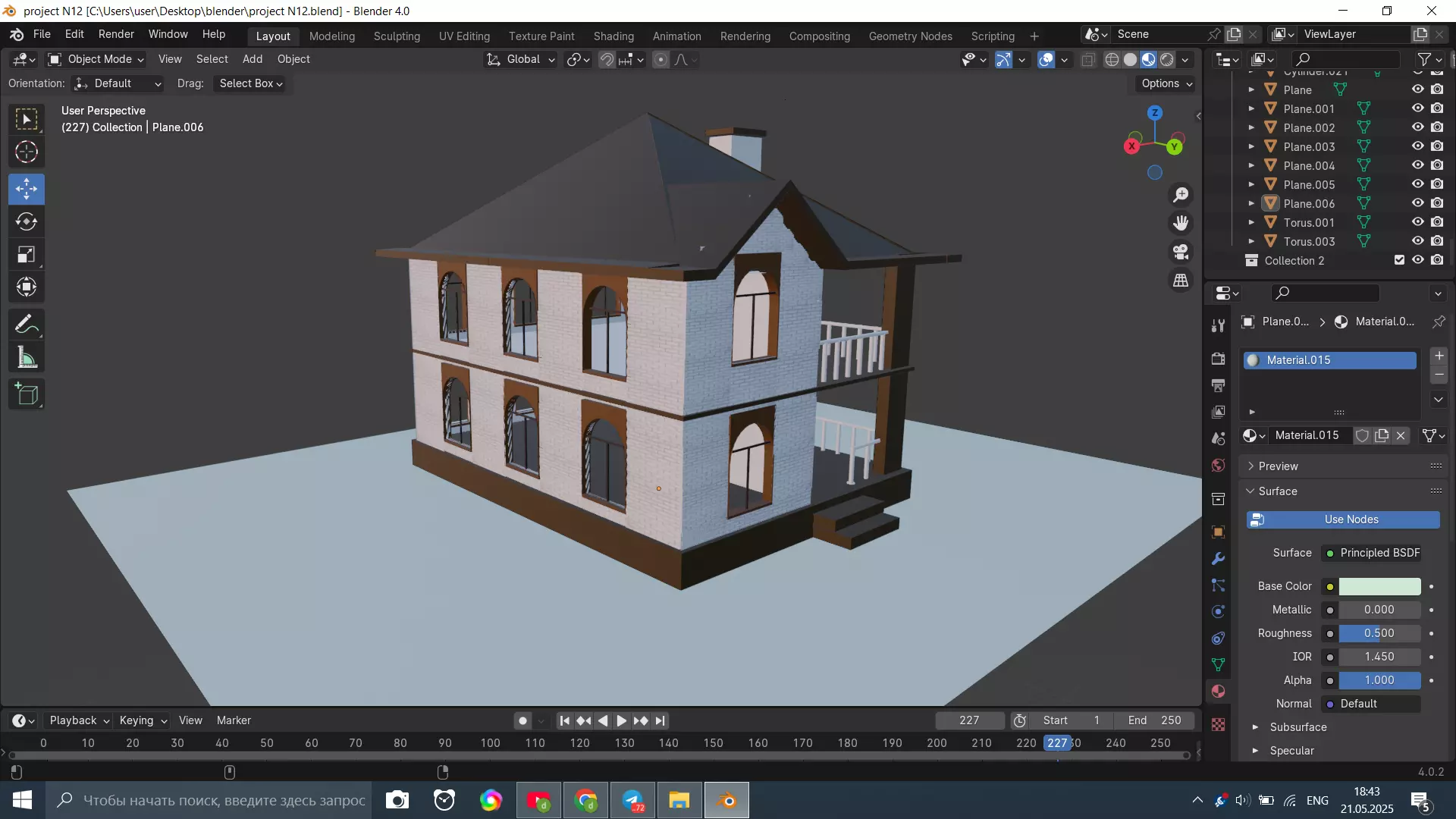Screen dimensions: 1456x819
Task: Hide Plane.003 in viewport
Action: [1417, 146]
